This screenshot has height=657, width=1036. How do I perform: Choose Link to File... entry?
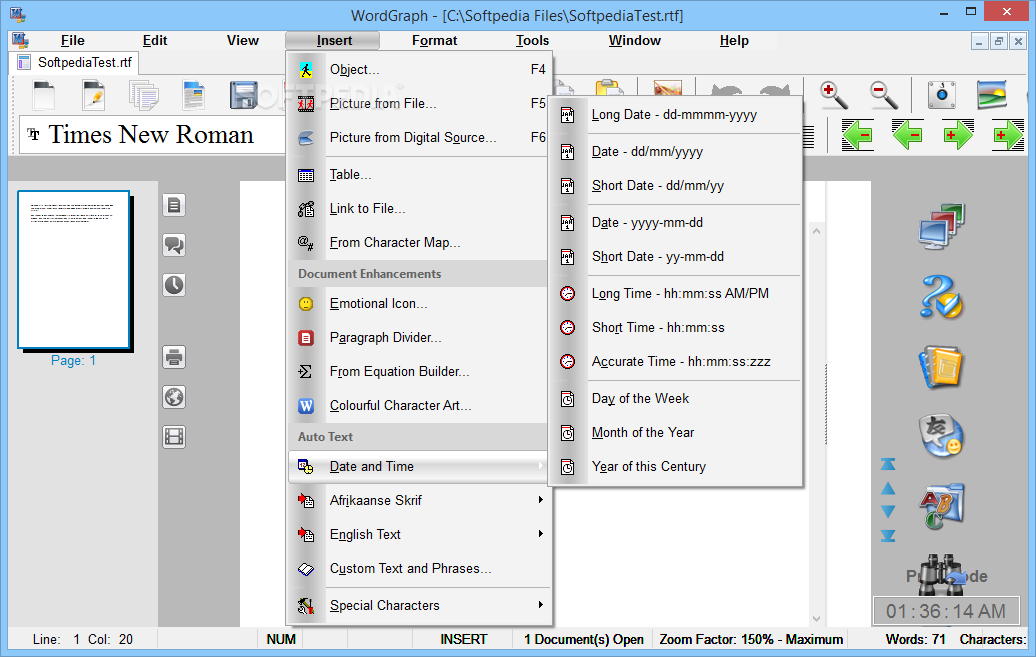tap(420, 209)
